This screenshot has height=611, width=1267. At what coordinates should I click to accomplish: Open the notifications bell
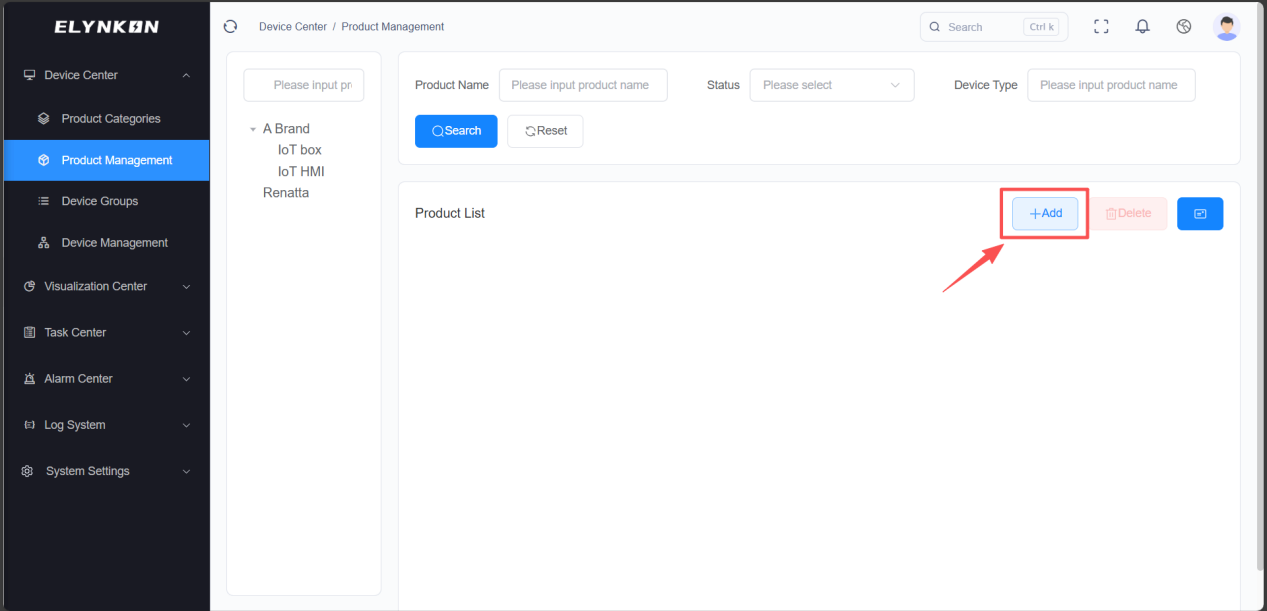(x=1142, y=27)
